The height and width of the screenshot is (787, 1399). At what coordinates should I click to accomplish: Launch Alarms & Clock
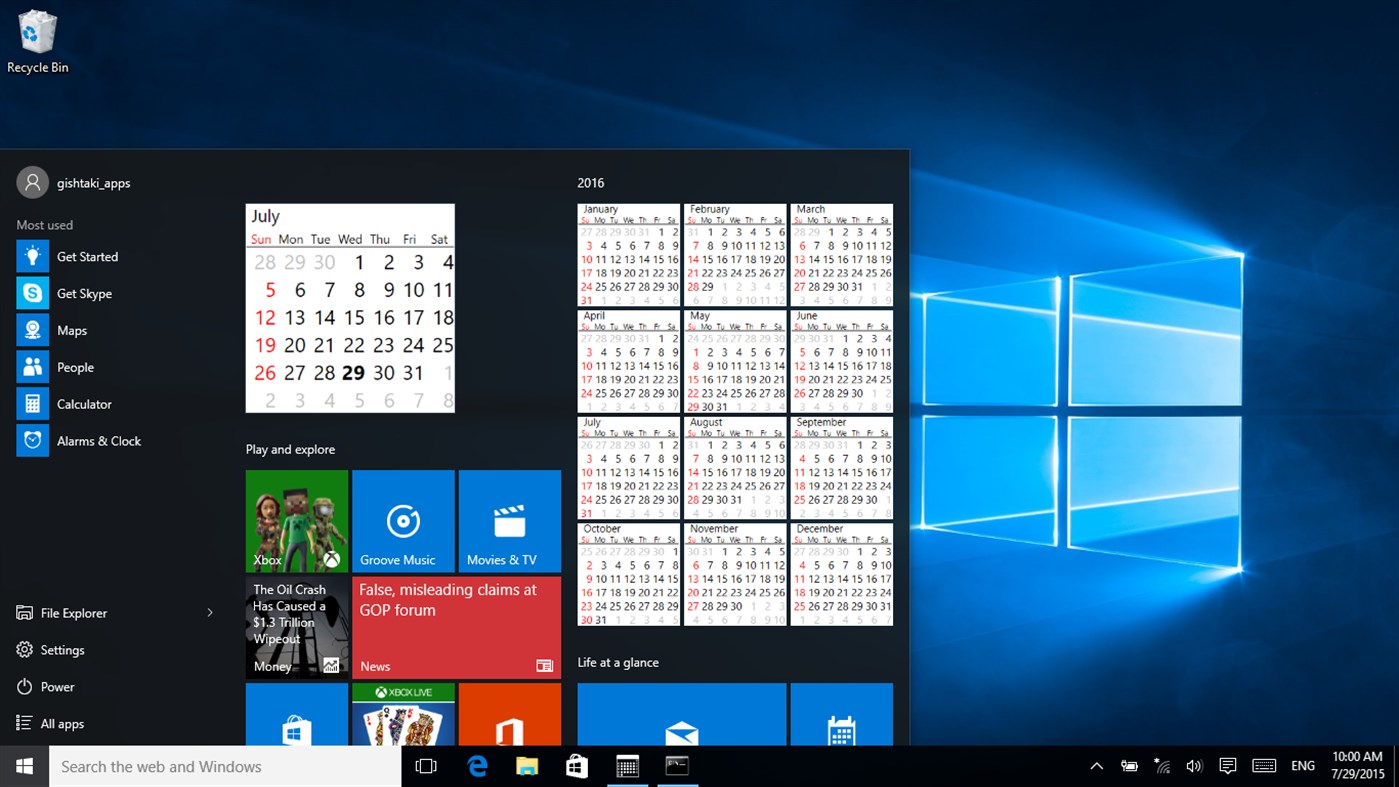pos(99,441)
